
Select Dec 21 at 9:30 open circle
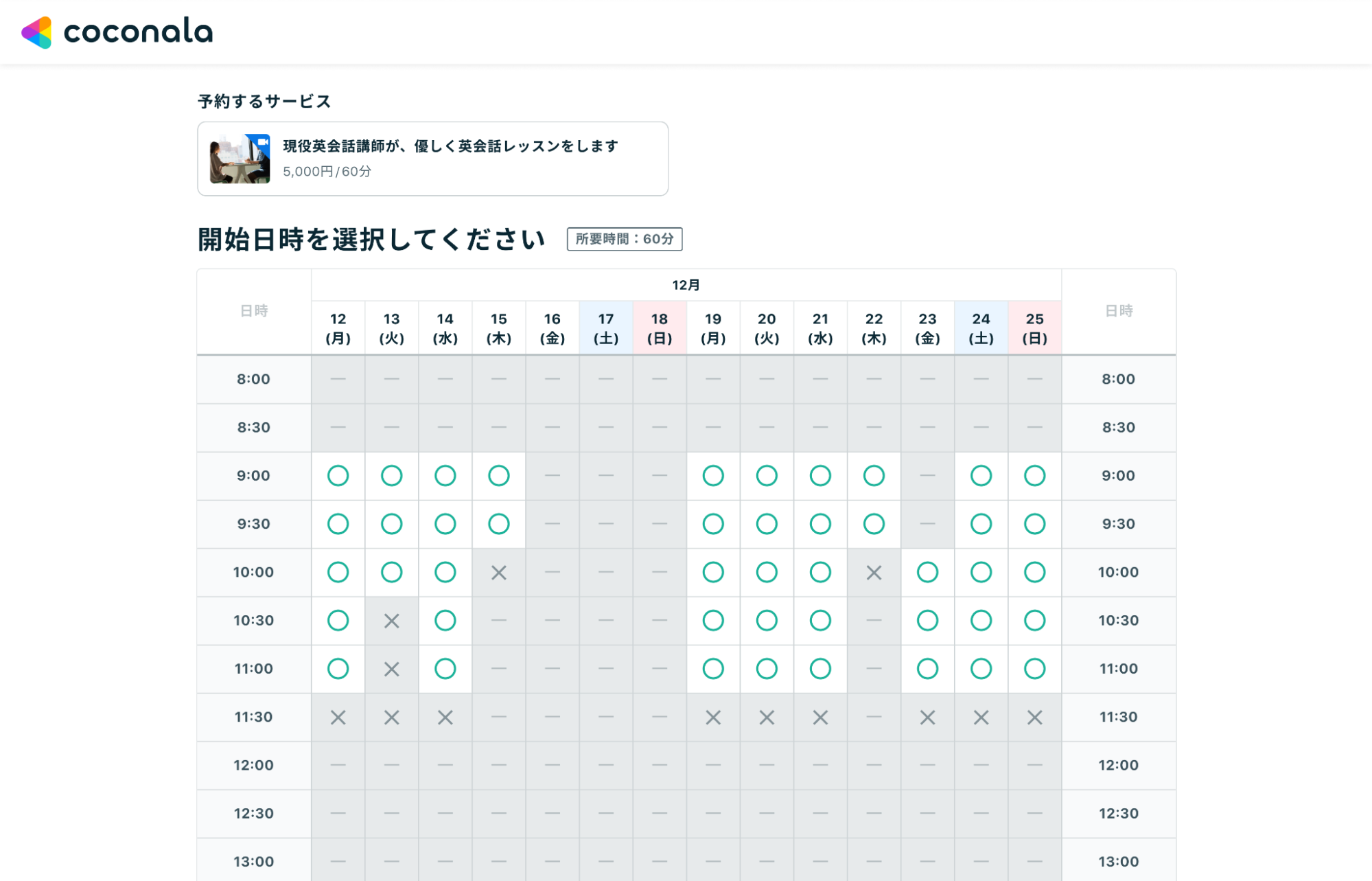(x=820, y=524)
